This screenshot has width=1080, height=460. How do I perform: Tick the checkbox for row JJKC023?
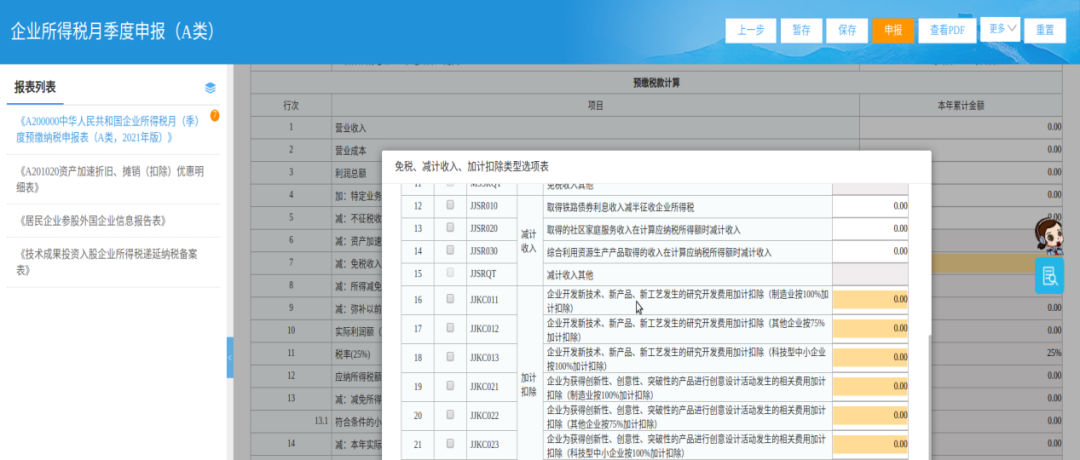coord(450,443)
